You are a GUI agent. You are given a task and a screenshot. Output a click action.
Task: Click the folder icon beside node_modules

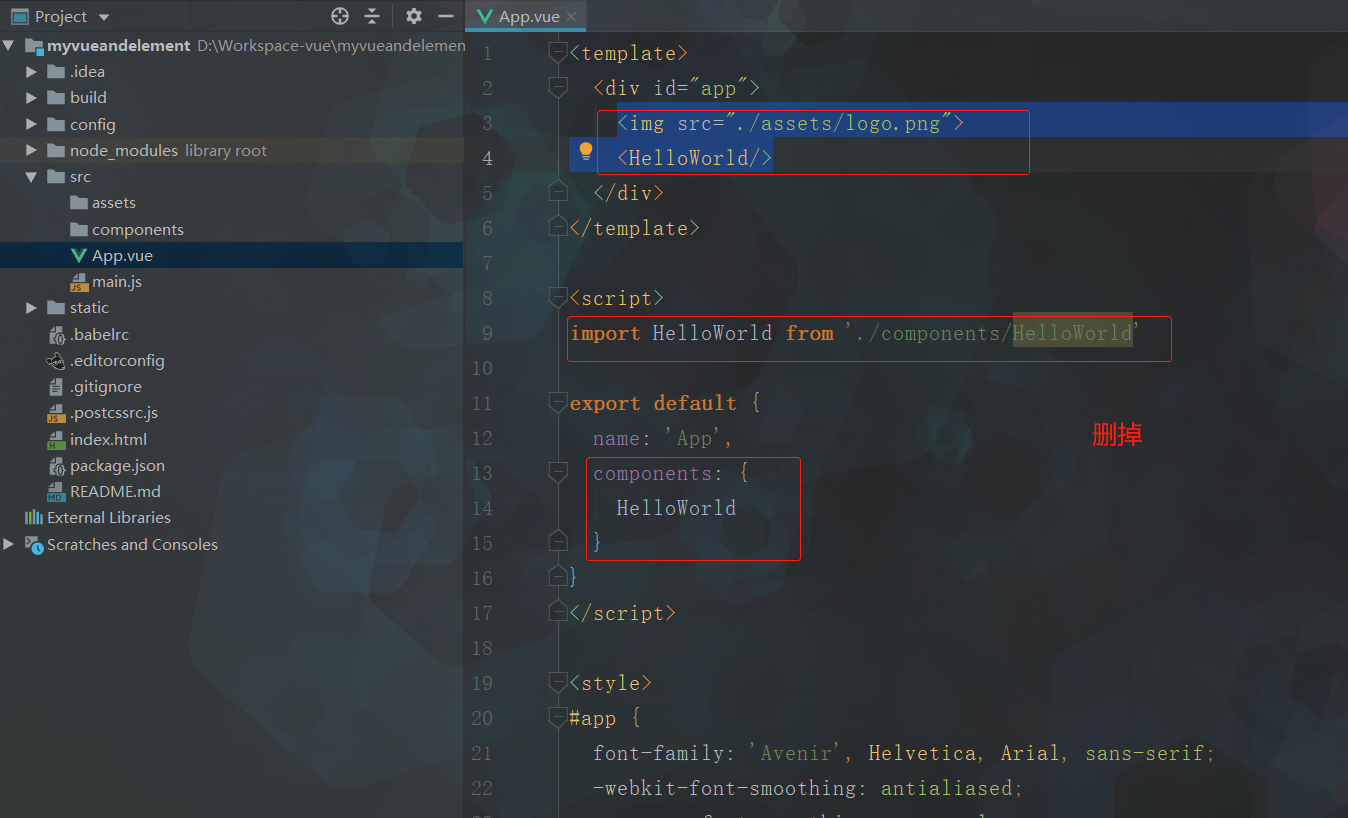[56, 151]
